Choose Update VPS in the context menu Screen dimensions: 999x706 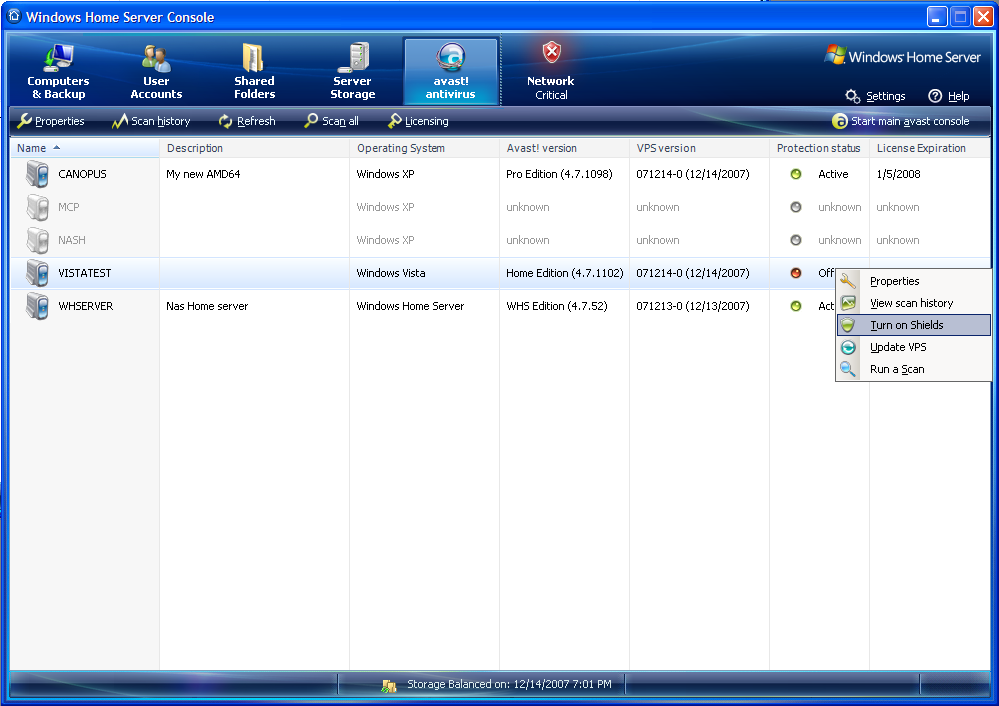[x=914, y=347]
